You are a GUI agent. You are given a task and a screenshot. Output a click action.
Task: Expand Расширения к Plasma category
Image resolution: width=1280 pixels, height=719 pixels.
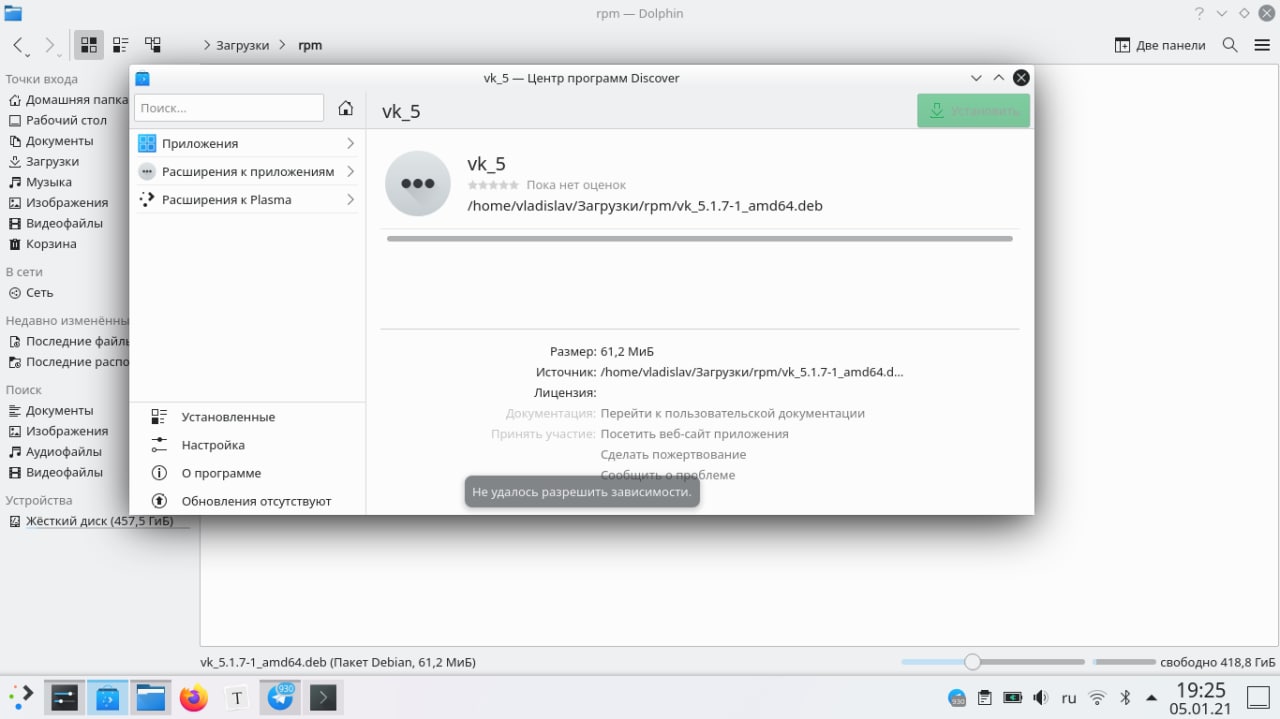click(x=246, y=200)
